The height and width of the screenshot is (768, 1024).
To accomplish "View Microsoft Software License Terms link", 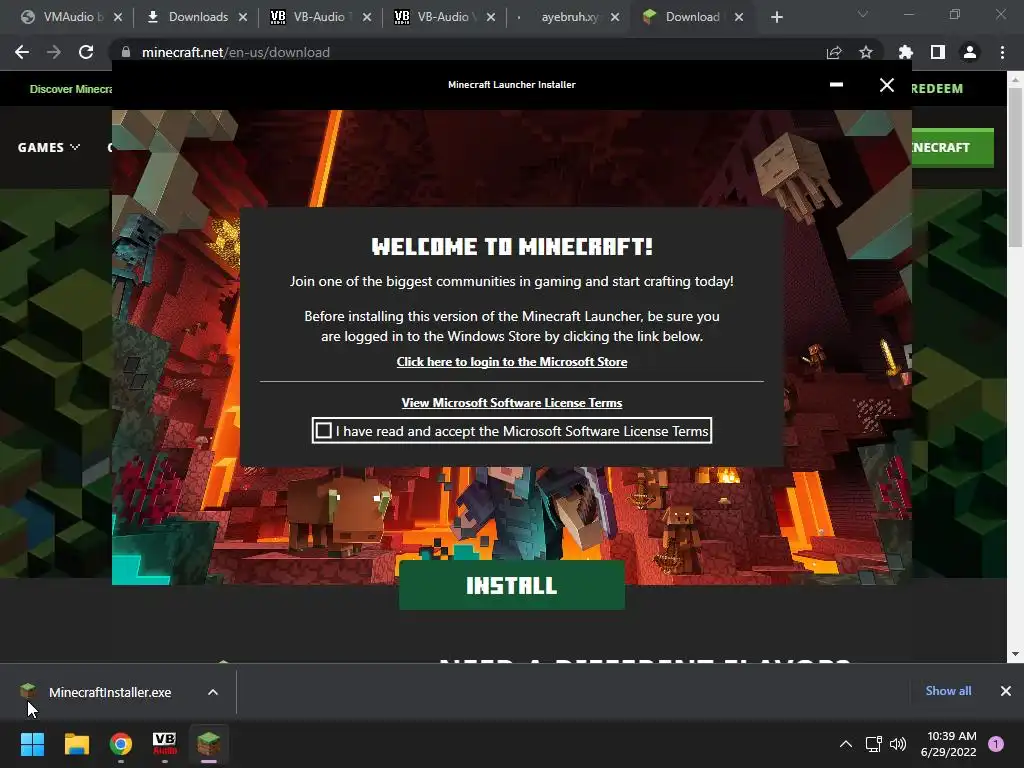I will (x=511, y=403).
